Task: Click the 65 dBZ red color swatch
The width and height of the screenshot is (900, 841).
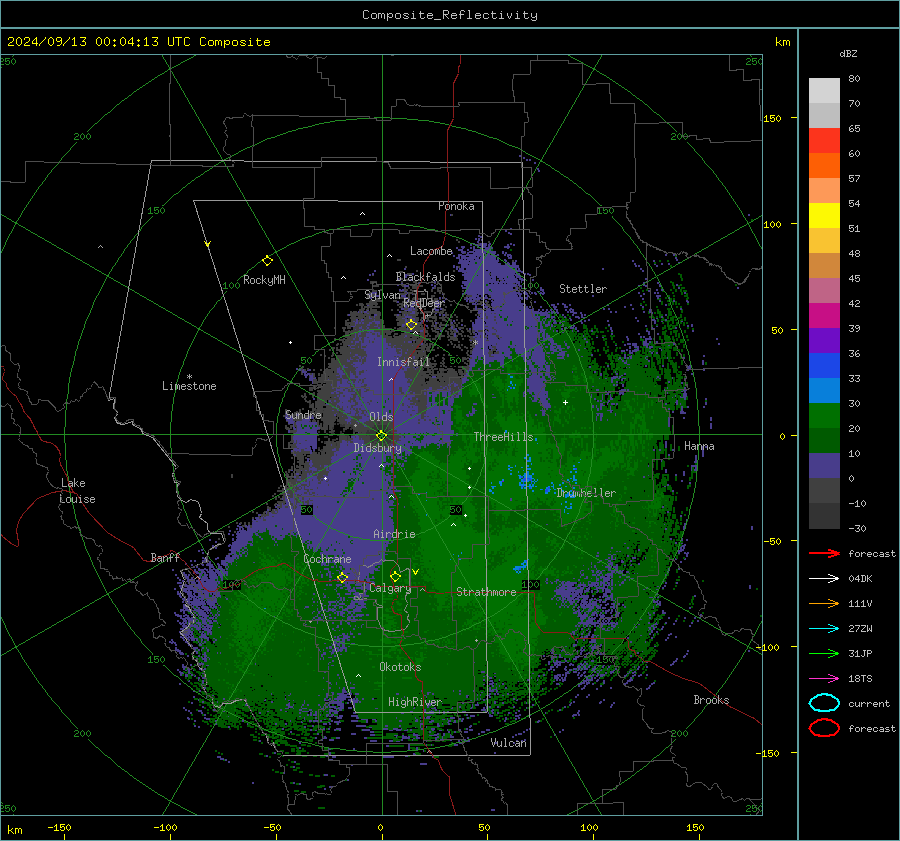Action: coord(824,140)
